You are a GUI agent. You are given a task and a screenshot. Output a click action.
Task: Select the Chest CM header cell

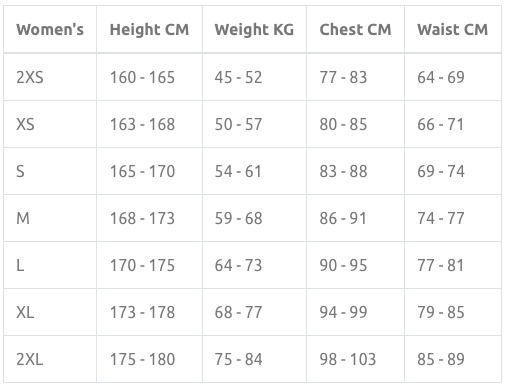point(355,29)
